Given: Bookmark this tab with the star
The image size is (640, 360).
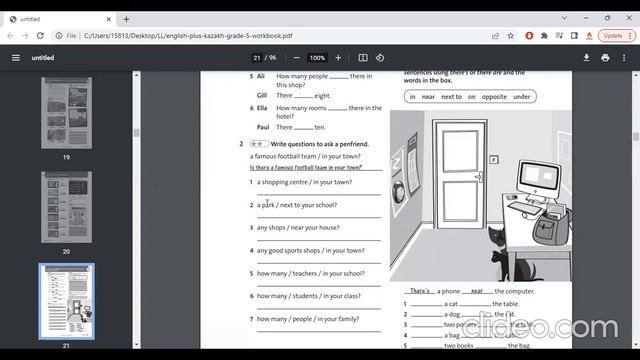Looking at the screenshot, I should click(511, 36).
